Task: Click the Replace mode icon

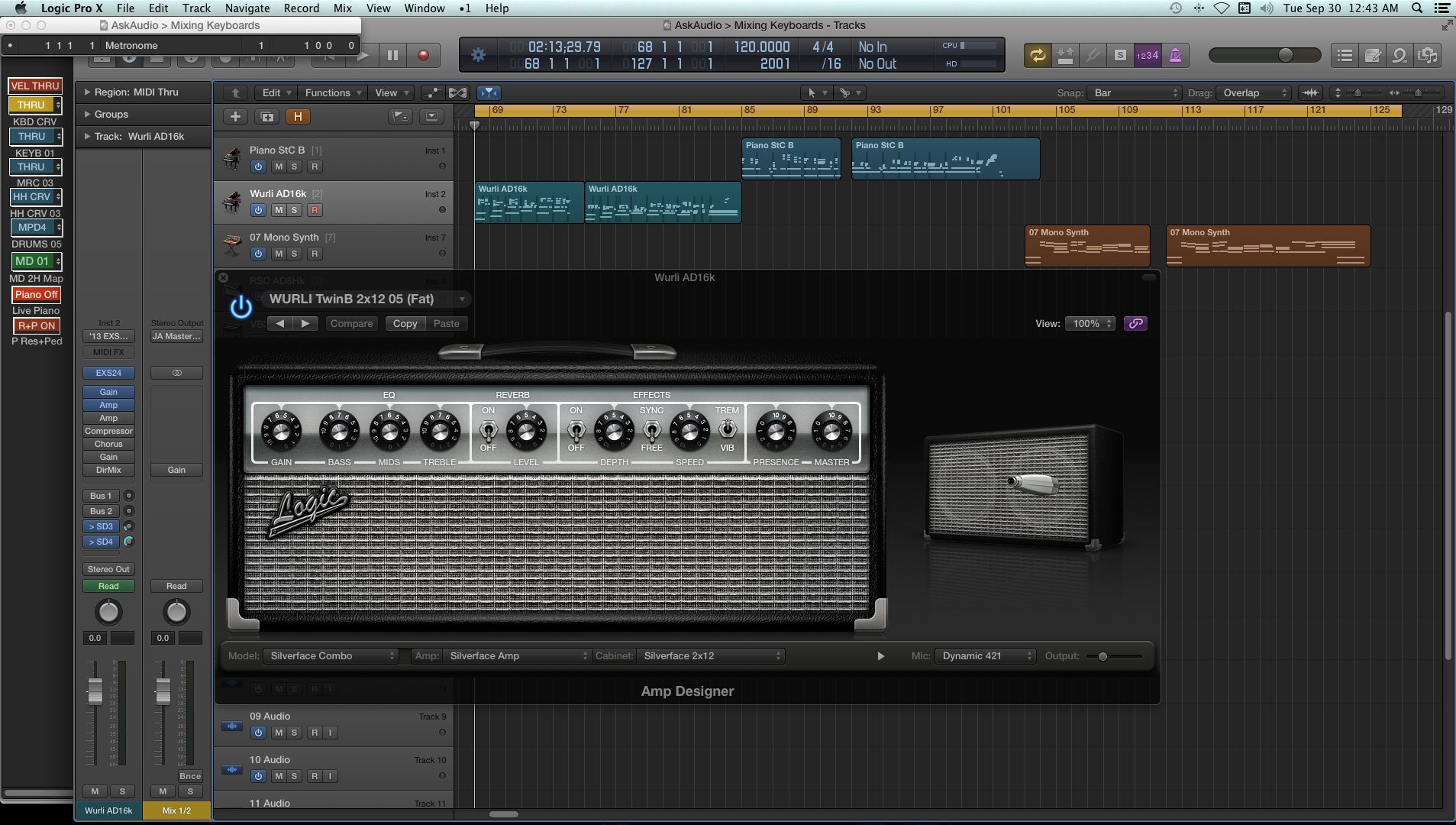Action: [x=1064, y=55]
